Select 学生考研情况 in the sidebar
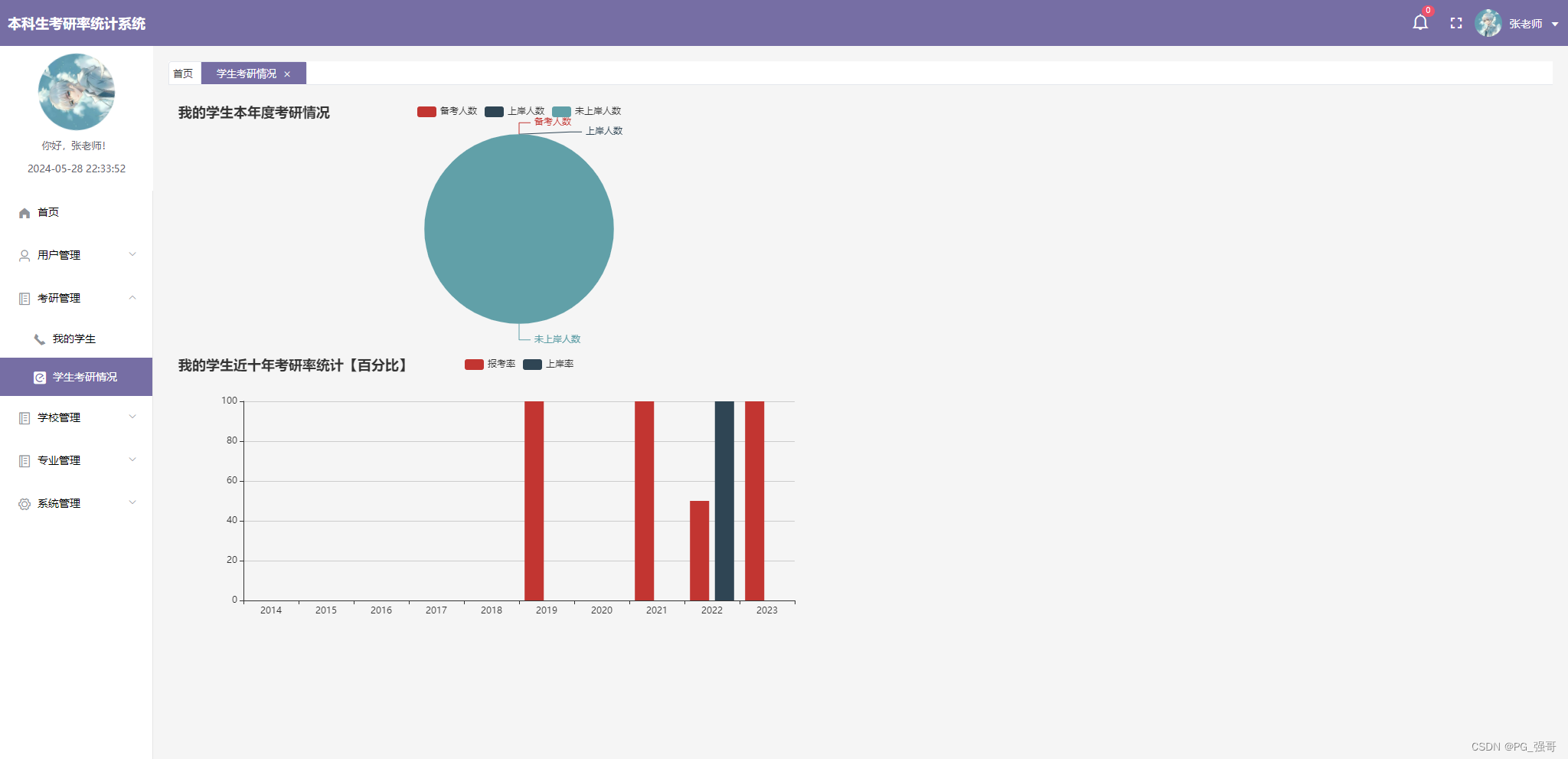The image size is (1568, 759). (77, 377)
